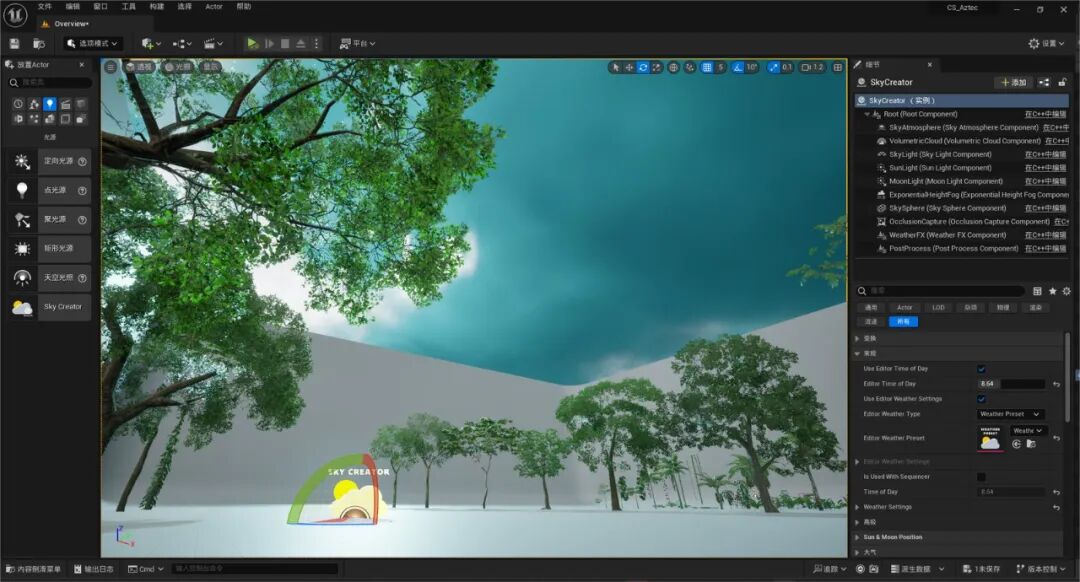Open the add-content cube dropdown
This screenshot has width=1080, height=582.
point(151,43)
